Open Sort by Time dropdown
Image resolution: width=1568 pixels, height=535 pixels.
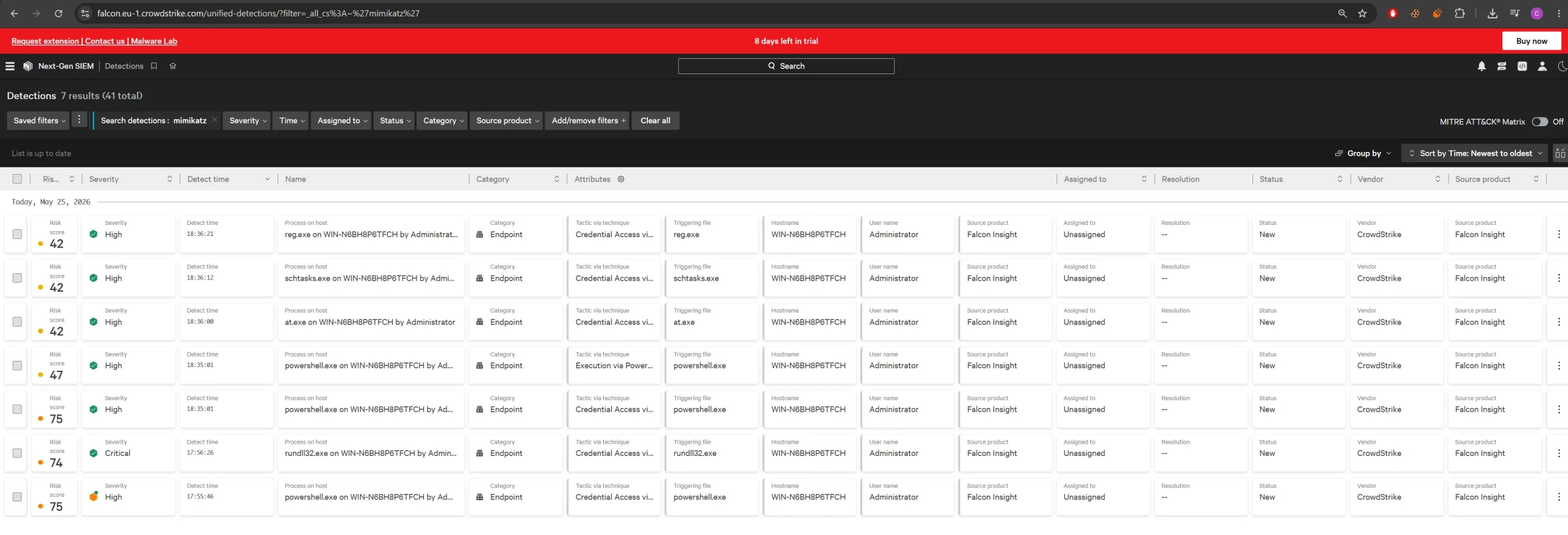(x=1474, y=153)
